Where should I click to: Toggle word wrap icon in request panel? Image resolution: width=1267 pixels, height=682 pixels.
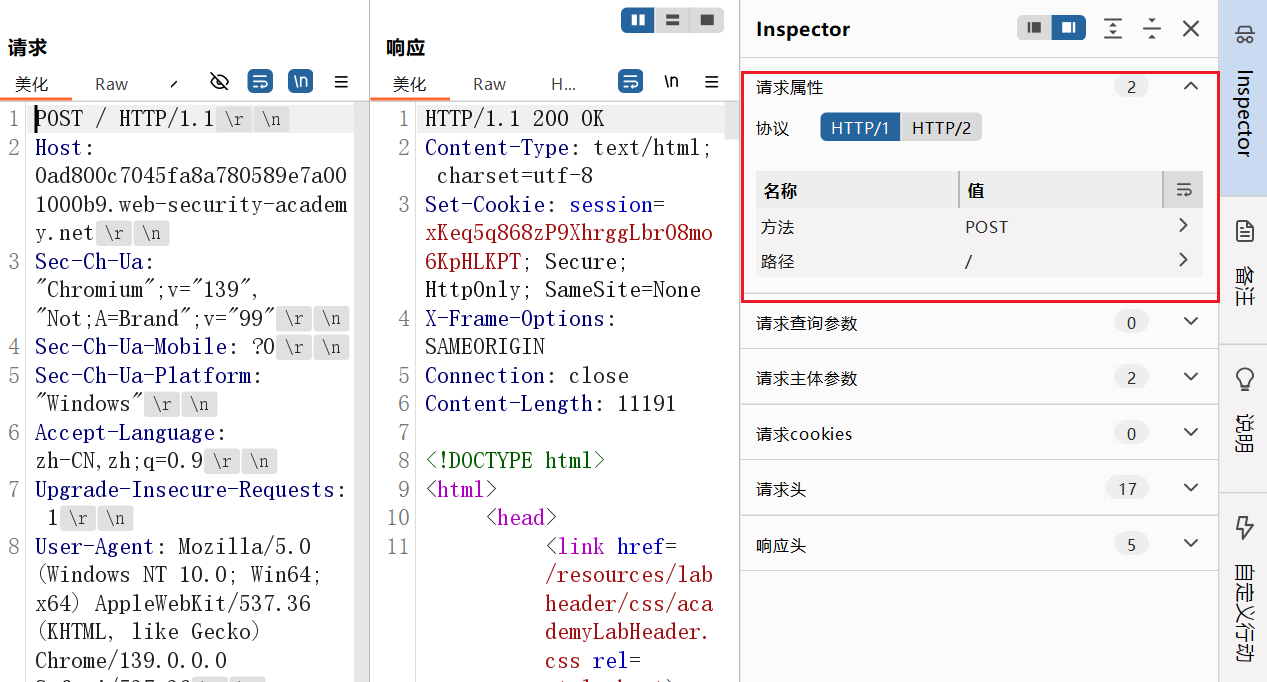260,82
